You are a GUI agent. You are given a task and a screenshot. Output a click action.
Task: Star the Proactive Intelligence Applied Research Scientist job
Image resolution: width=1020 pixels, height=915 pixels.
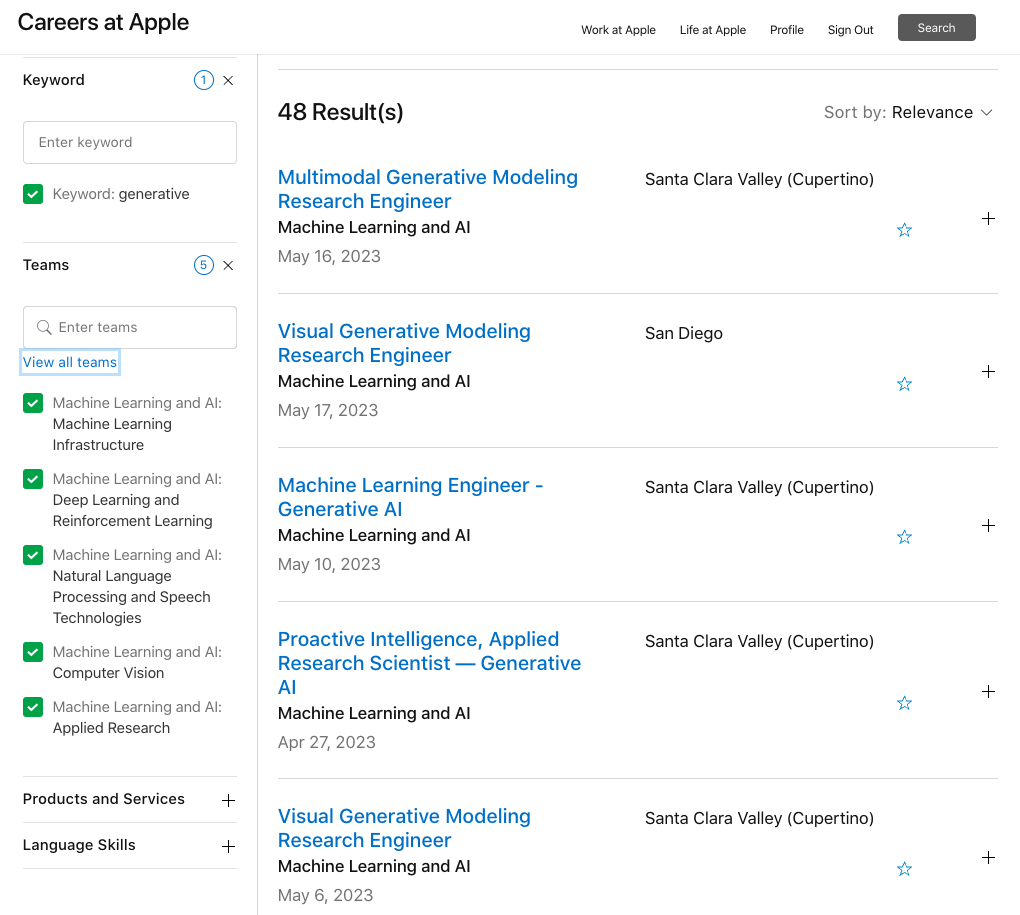(x=904, y=703)
